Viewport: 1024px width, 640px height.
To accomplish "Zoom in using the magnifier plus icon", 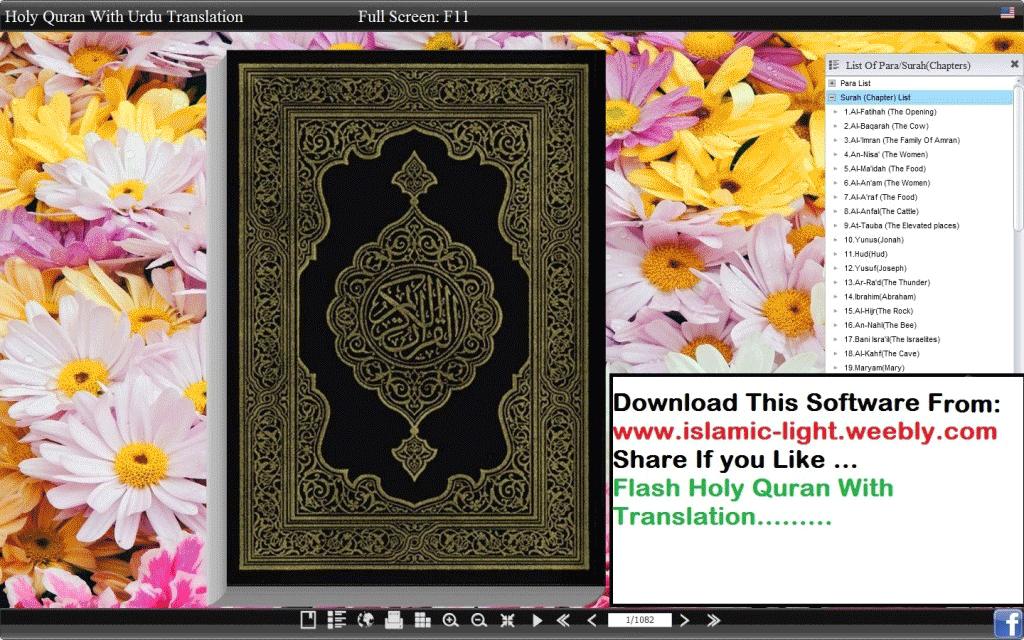I will tap(451, 620).
